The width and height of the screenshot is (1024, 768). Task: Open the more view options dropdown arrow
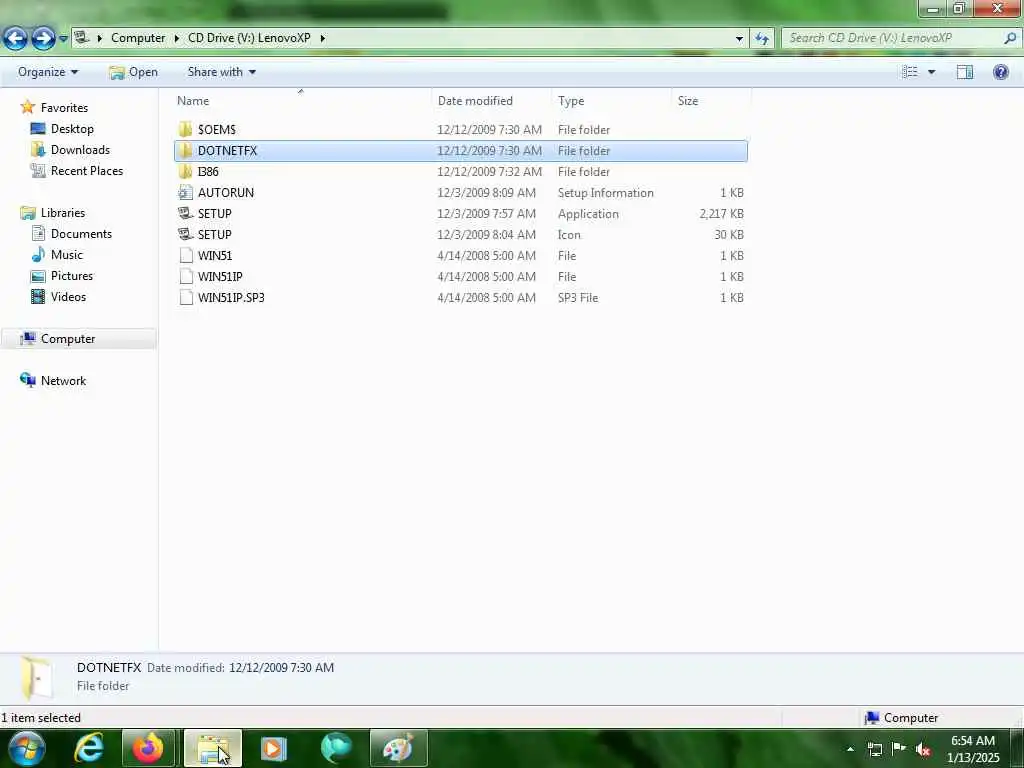click(x=931, y=72)
